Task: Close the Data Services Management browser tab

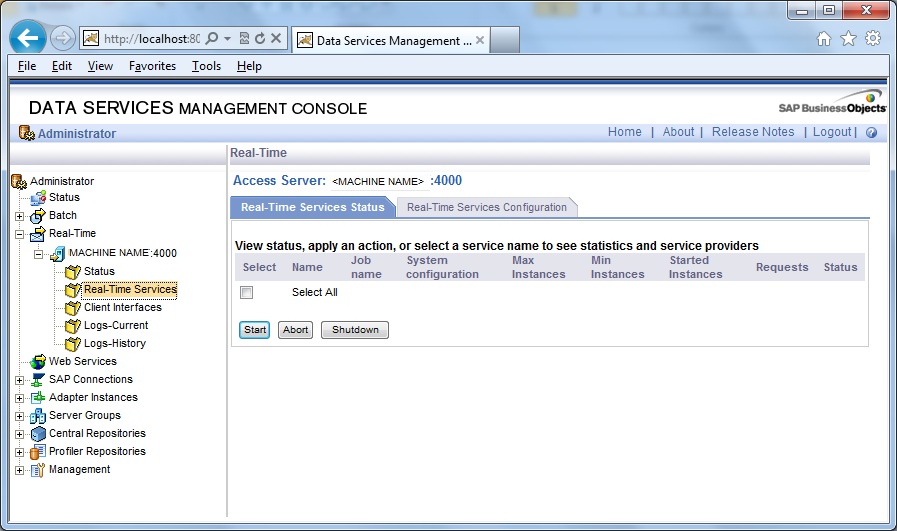Action: coord(480,40)
